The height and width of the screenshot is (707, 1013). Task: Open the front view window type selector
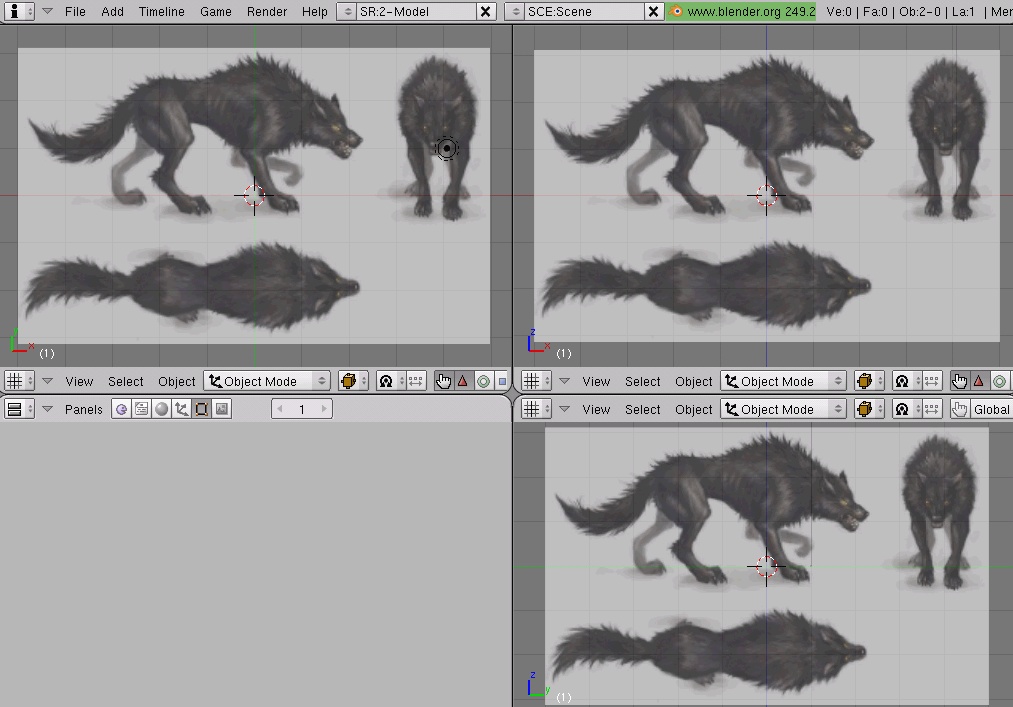click(536, 381)
